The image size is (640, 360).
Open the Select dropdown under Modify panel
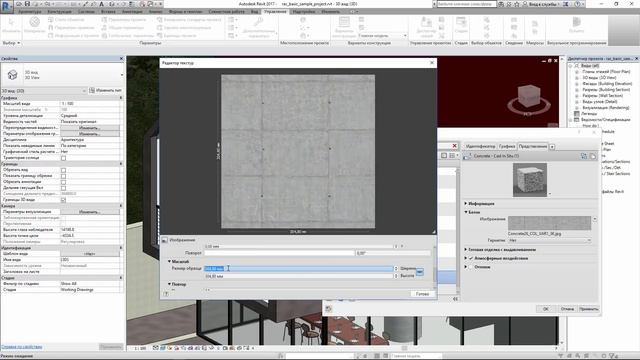(x=11, y=43)
